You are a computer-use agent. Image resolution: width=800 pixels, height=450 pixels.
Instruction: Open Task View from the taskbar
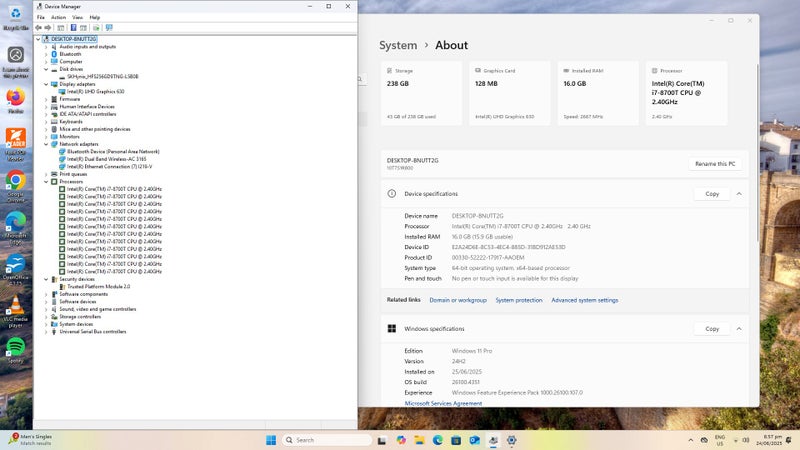pos(382,440)
